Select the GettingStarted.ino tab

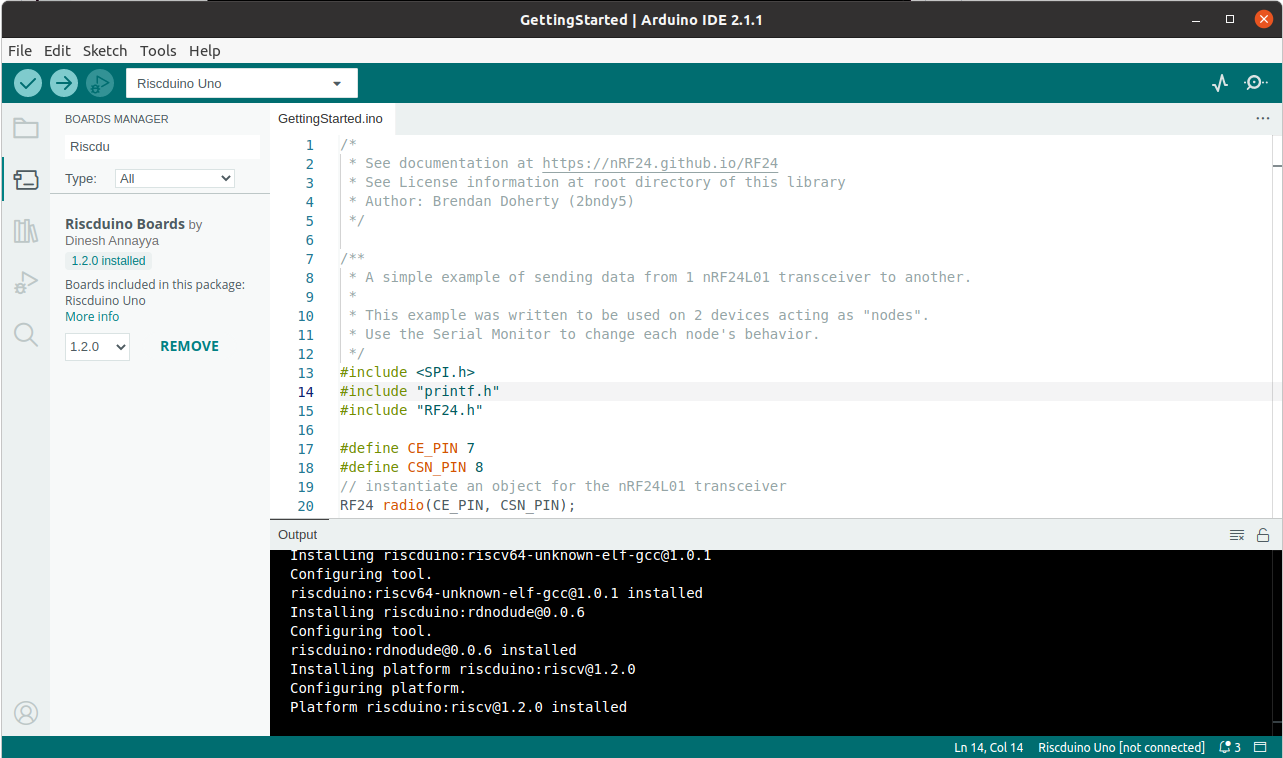click(331, 118)
